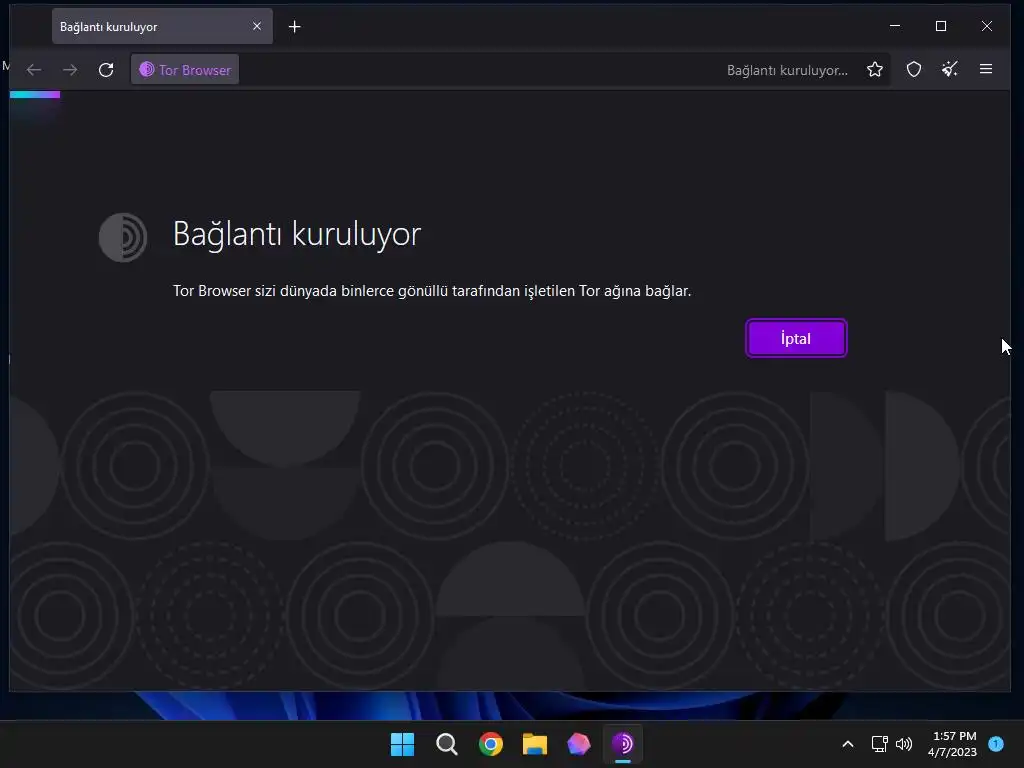Viewport: 1024px width, 768px height.
Task: Click the Tor onion logo beside heading
Action: (123, 237)
